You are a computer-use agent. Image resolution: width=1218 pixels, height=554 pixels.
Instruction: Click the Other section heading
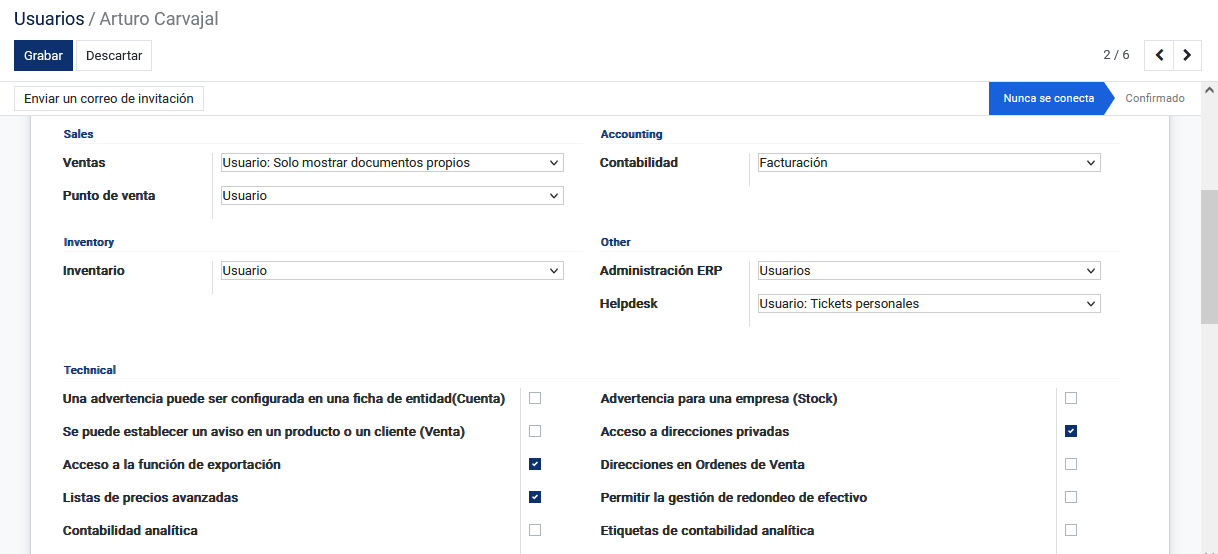tap(616, 242)
